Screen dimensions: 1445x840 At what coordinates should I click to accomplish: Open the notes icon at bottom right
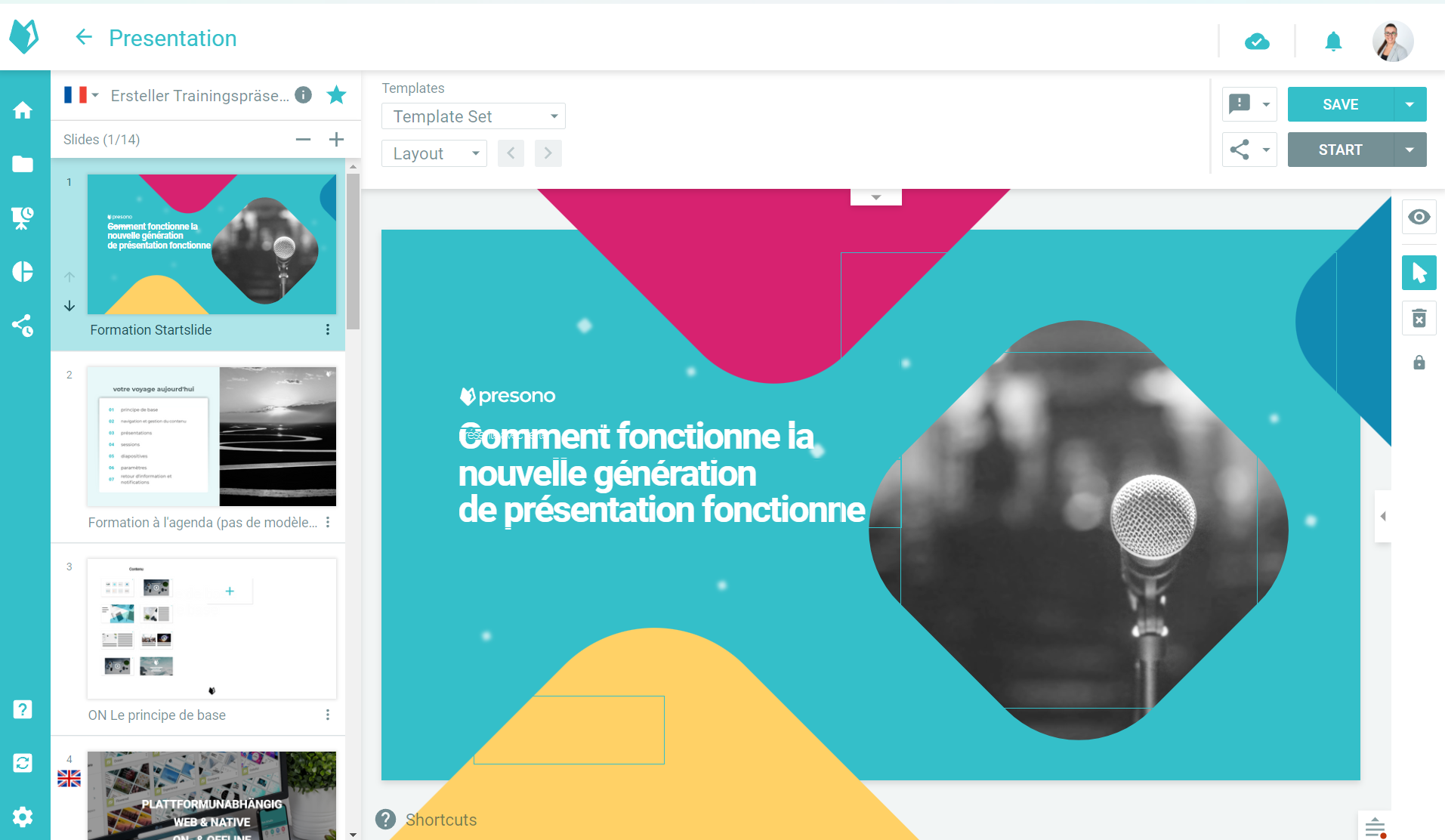(1375, 827)
